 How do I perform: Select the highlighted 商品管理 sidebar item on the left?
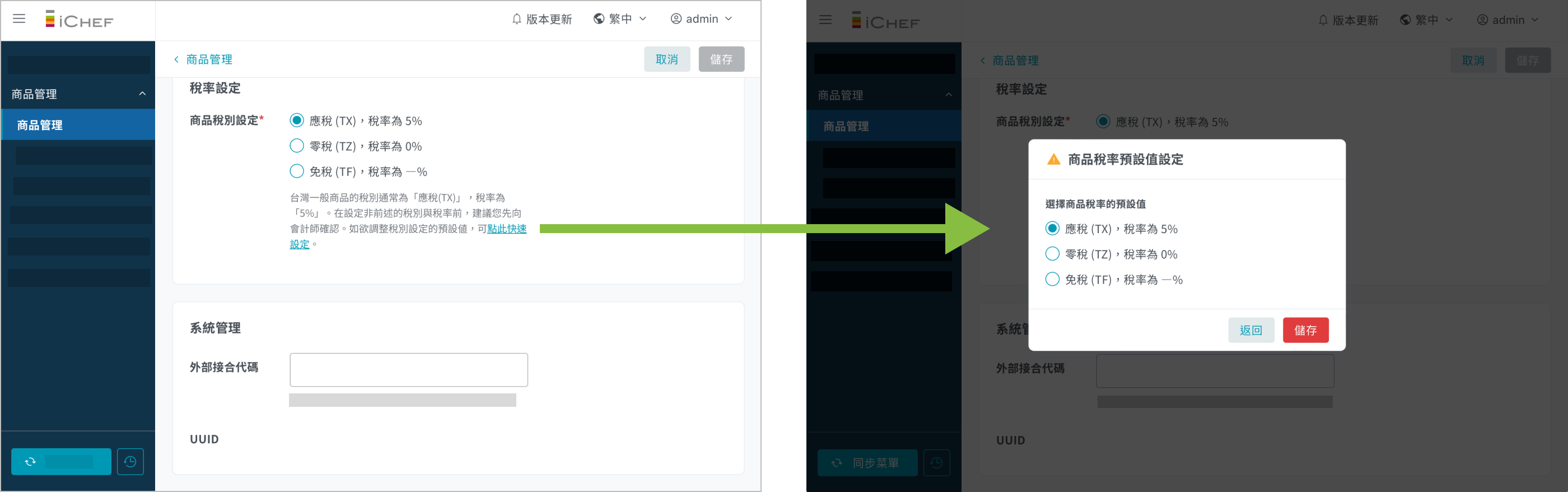coord(78,125)
